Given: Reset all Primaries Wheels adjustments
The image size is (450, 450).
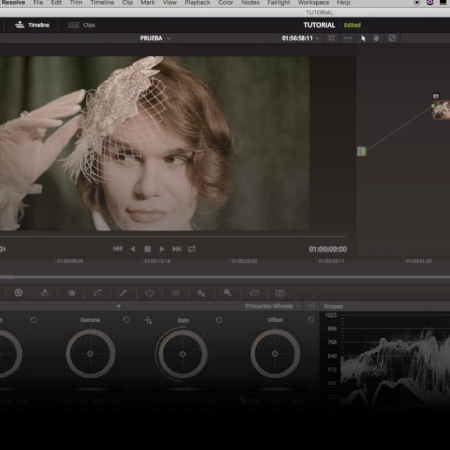Looking at the screenshot, I should coord(311,306).
